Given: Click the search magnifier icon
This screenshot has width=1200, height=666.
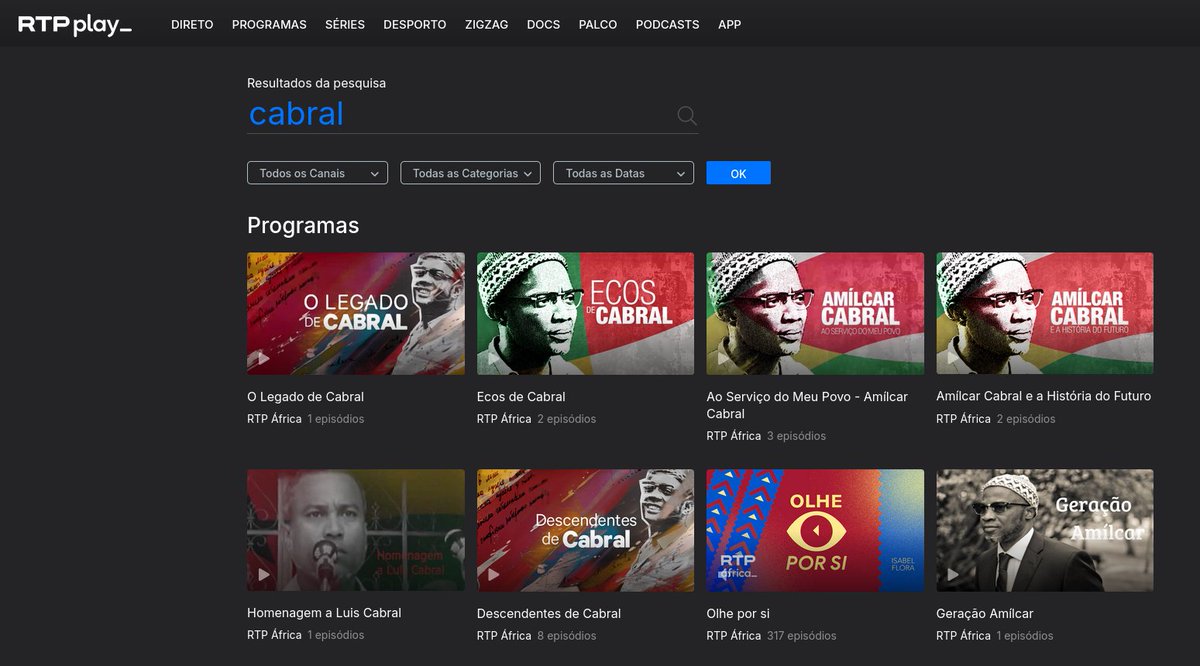Looking at the screenshot, I should click(x=687, y=116).
